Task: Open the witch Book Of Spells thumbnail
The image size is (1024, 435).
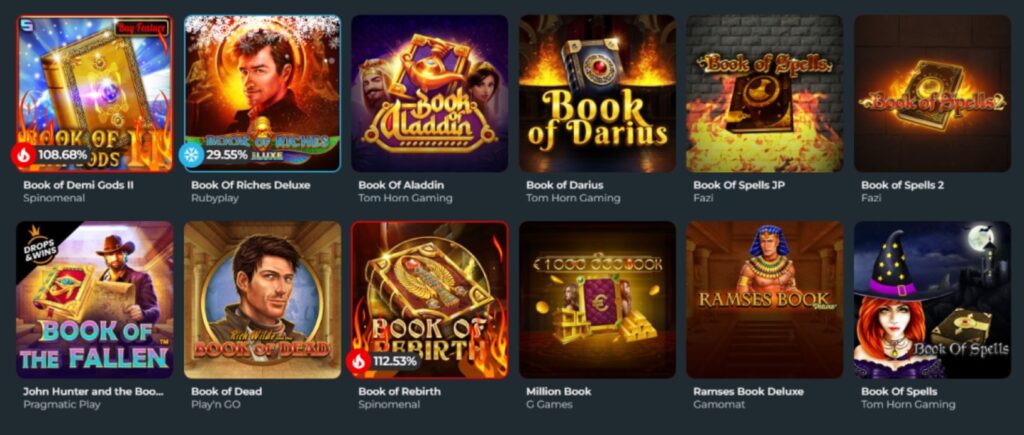Action: (x=933, y=300)
